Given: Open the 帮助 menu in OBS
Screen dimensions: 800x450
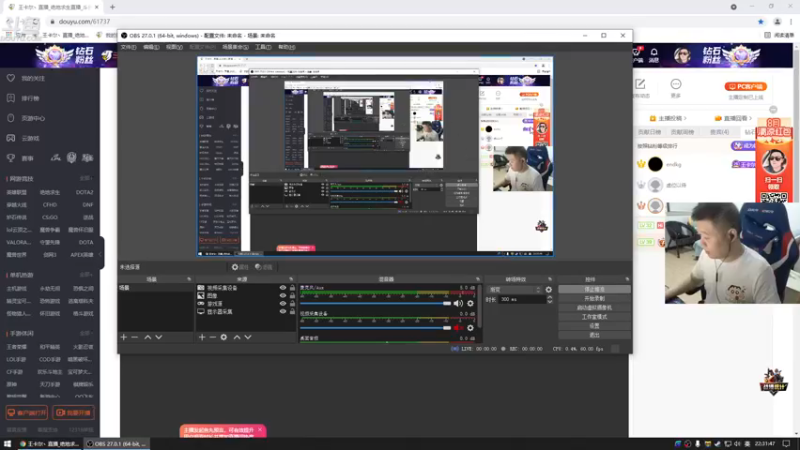Looking at the screenshot, I should click(287, 47).
